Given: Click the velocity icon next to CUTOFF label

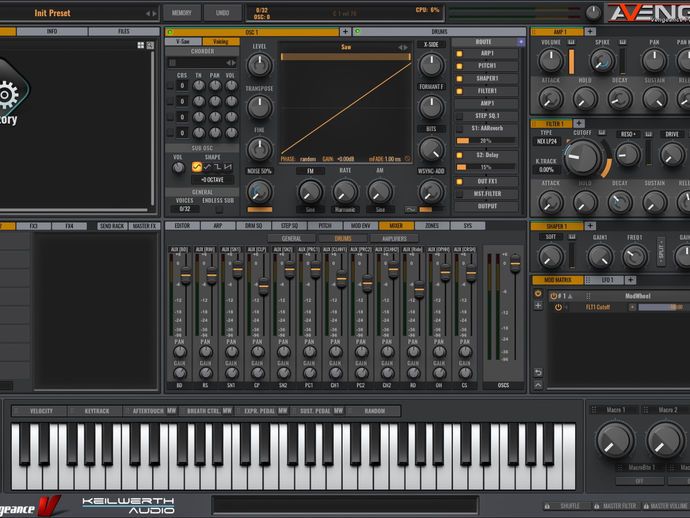Looking at the screenshot, I should tap(602, 133).
